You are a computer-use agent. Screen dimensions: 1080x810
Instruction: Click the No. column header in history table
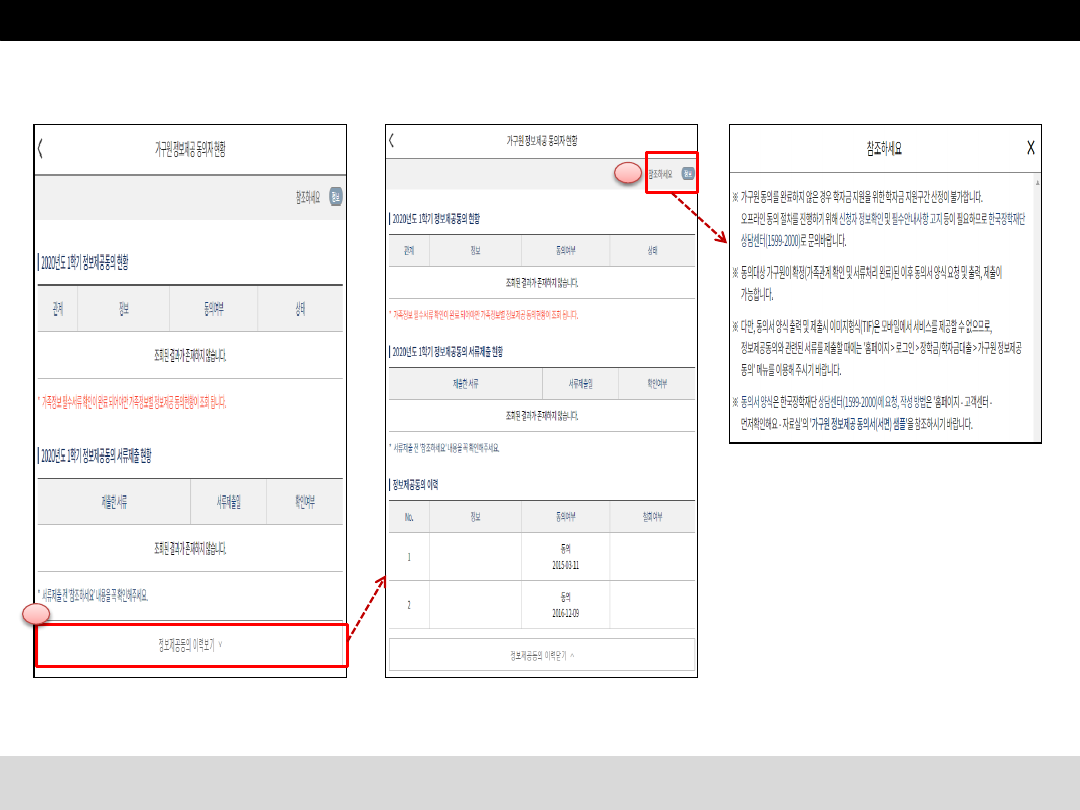point(409,517)
